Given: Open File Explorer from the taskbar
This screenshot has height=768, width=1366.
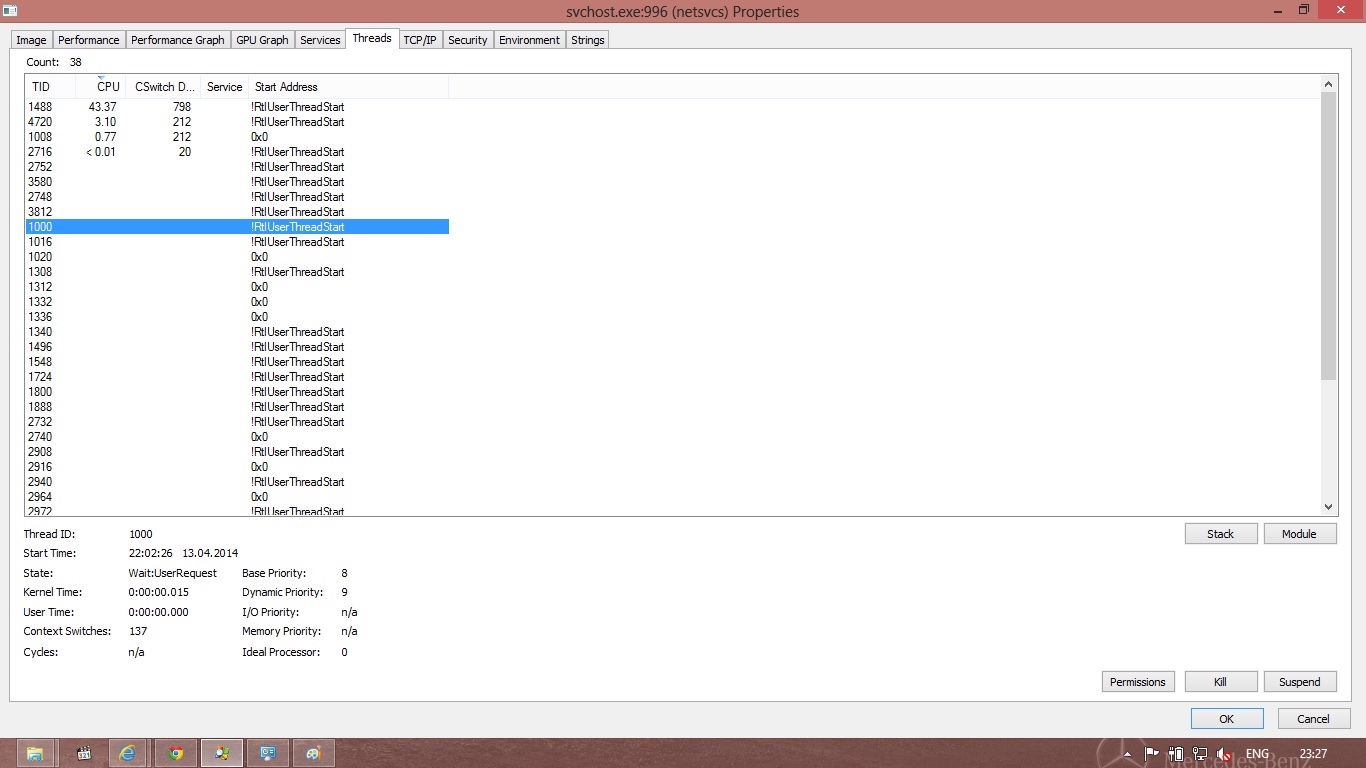Looking at the screenshot, I should tap(35, 753).
